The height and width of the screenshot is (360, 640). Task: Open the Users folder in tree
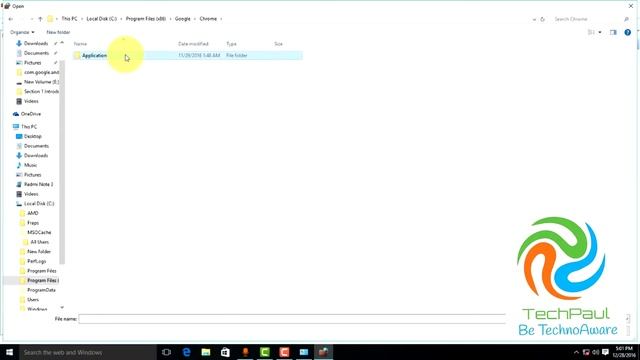(33, 300)
